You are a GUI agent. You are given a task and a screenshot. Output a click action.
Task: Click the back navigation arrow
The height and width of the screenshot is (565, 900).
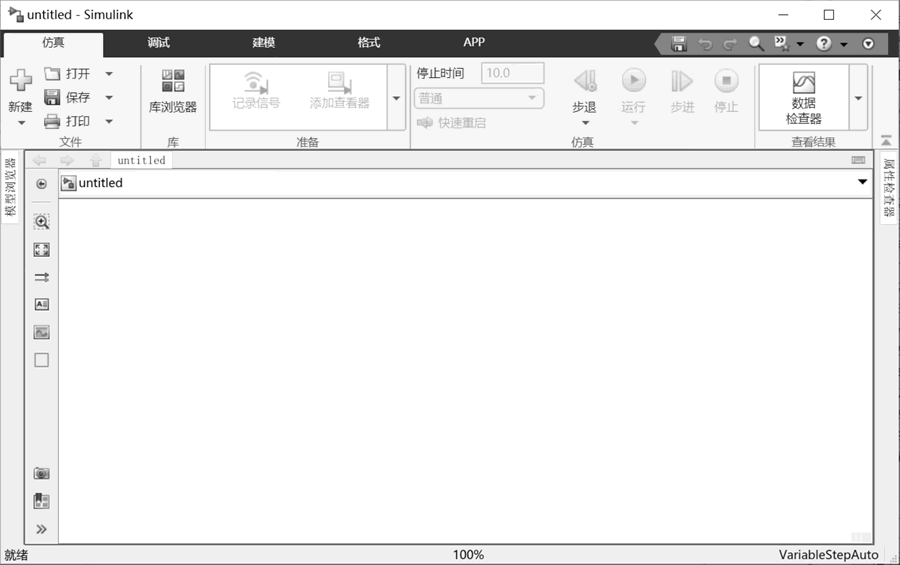pyautogui.click(x=40, y=160)
